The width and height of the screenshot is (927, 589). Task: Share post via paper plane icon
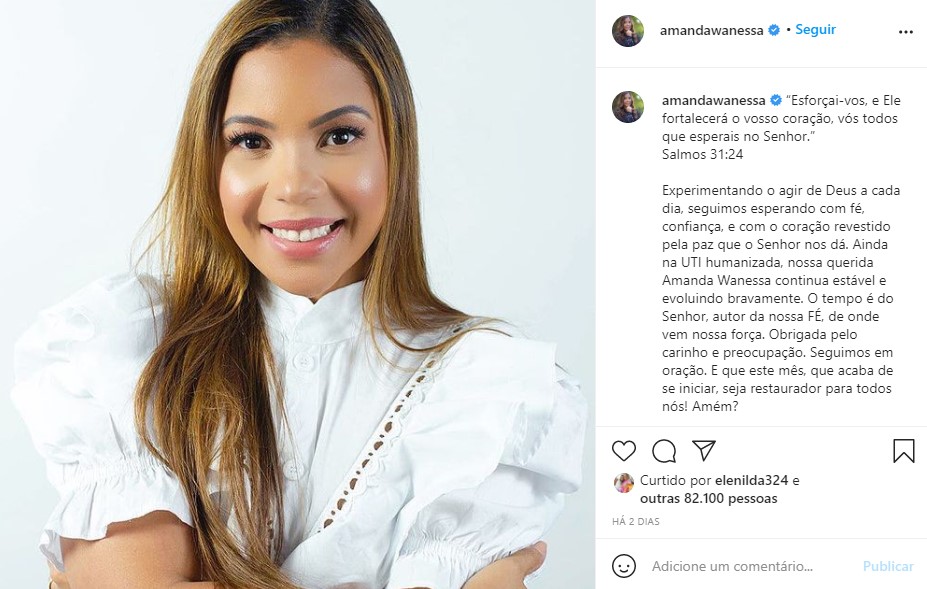click(x=704, y=450)
